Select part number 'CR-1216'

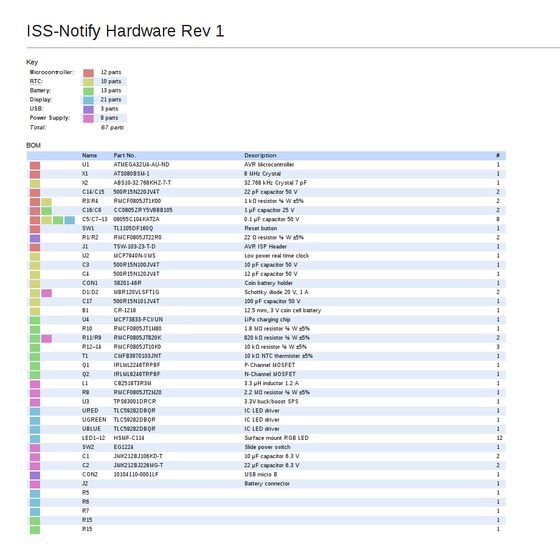click(125, 310)
